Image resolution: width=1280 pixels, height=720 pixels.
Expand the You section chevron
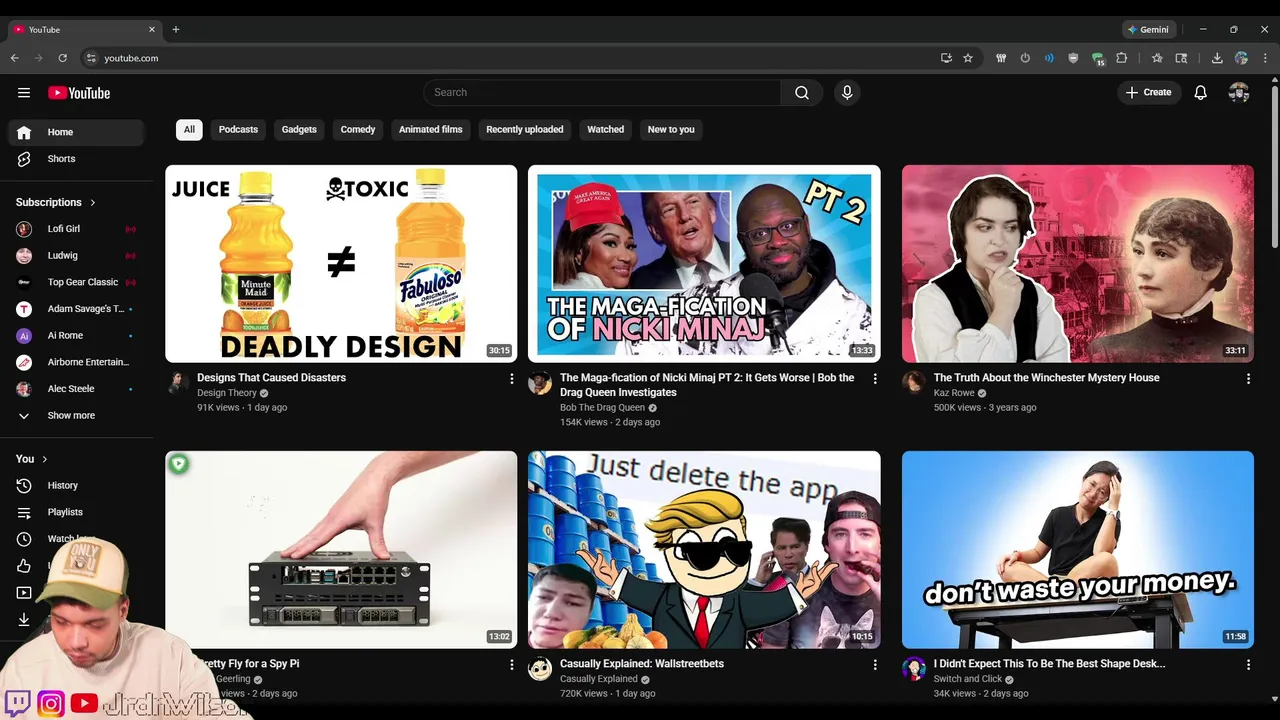point(44,459)
